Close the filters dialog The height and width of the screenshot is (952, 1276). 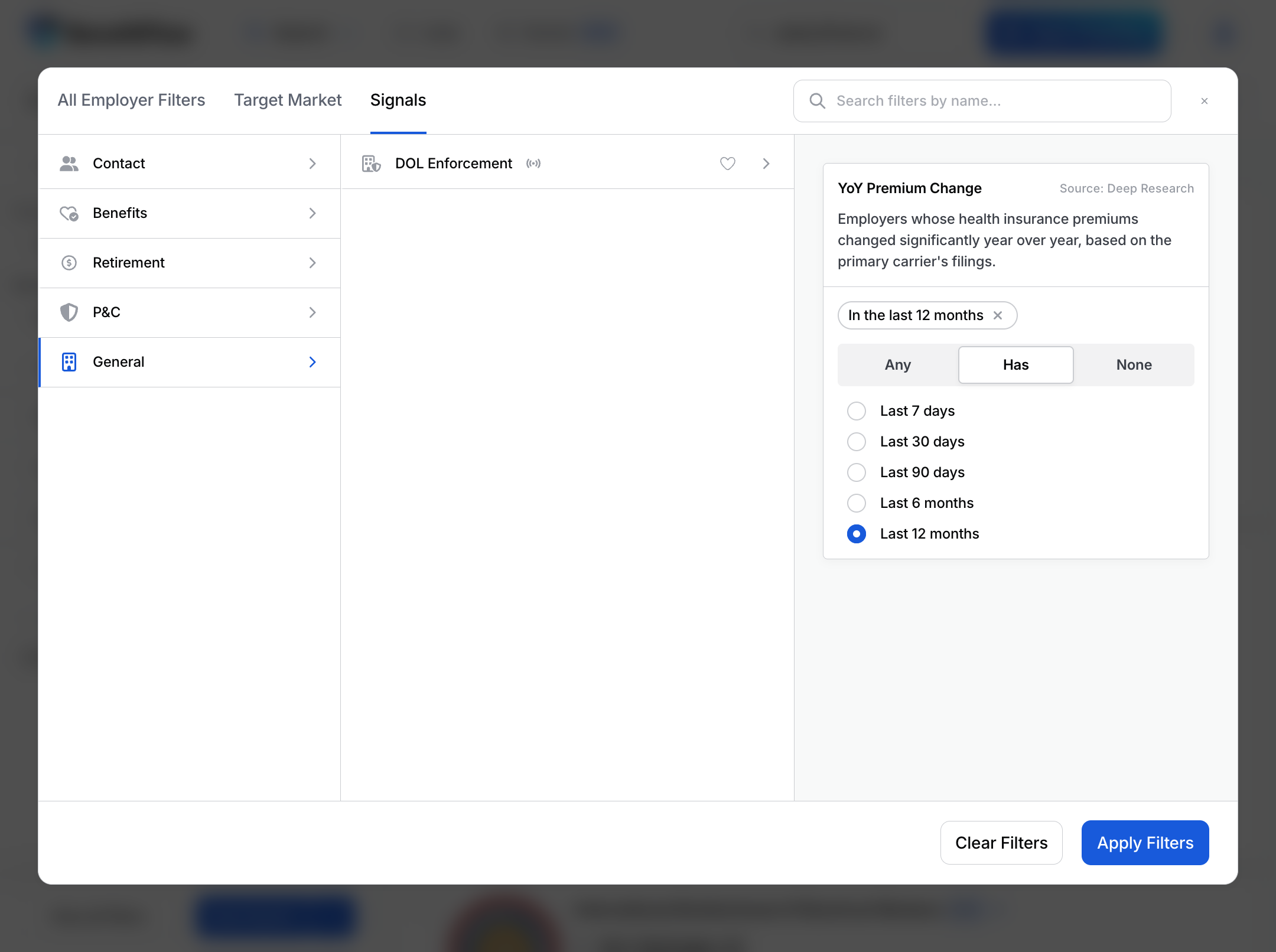click(x=1205, y=101)
